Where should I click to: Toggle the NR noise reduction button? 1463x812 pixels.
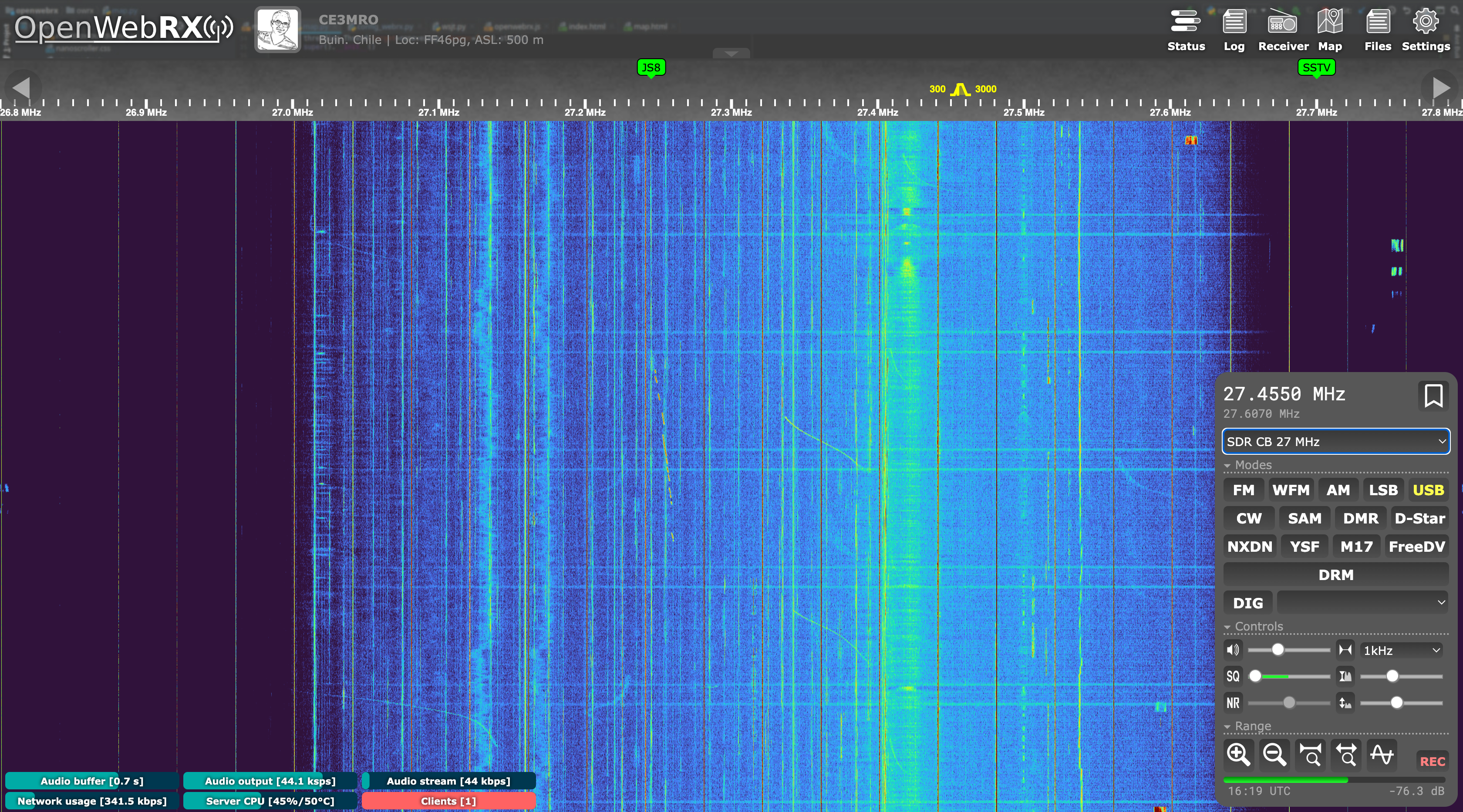click(1233, 703)
